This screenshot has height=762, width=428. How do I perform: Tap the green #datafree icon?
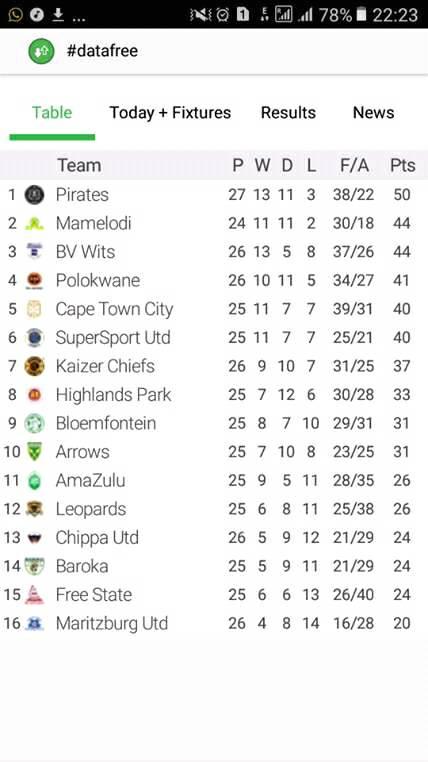coord(41,51)
